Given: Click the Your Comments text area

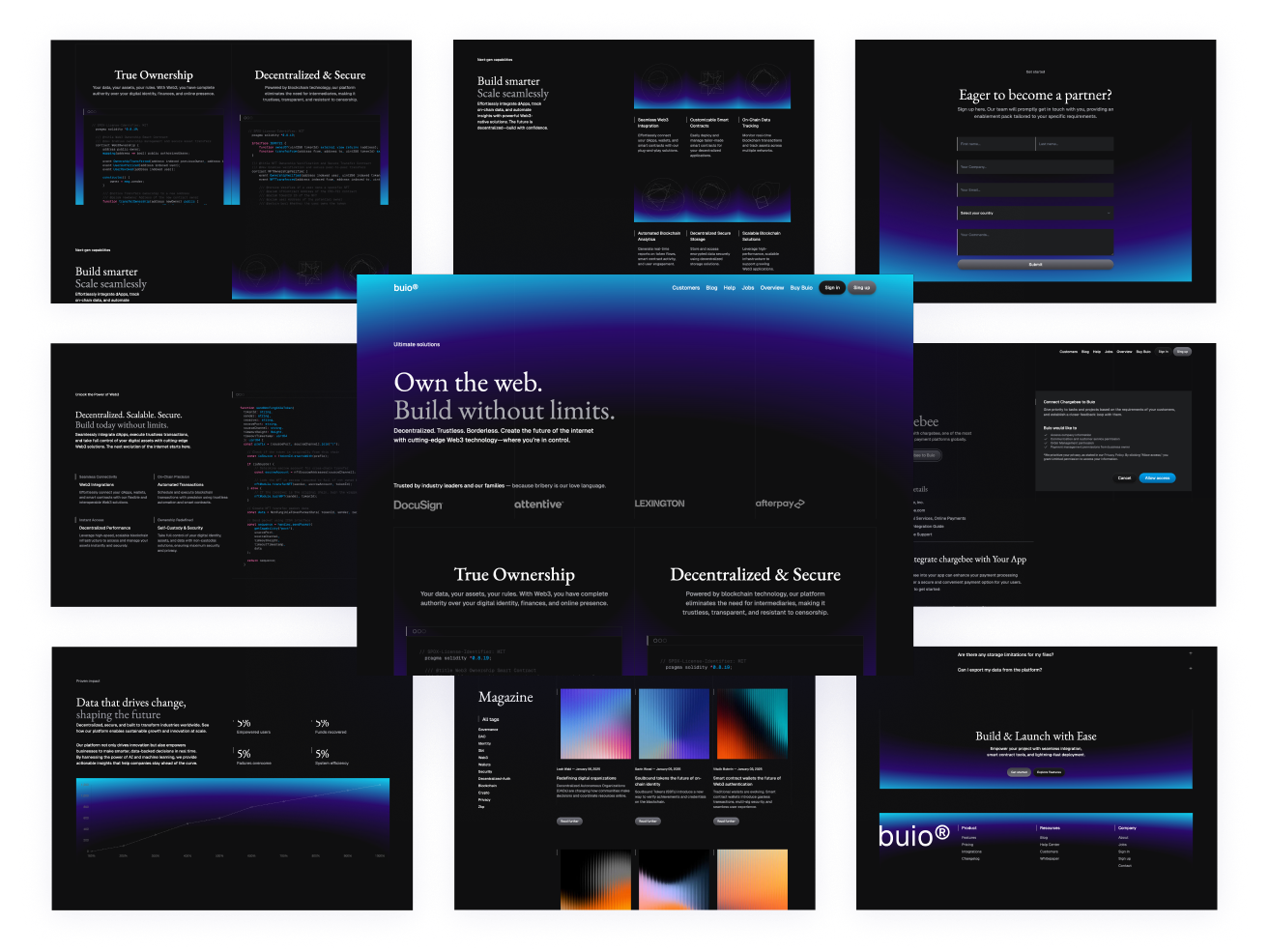Looking at the screenshot, I should (1035, 242).
